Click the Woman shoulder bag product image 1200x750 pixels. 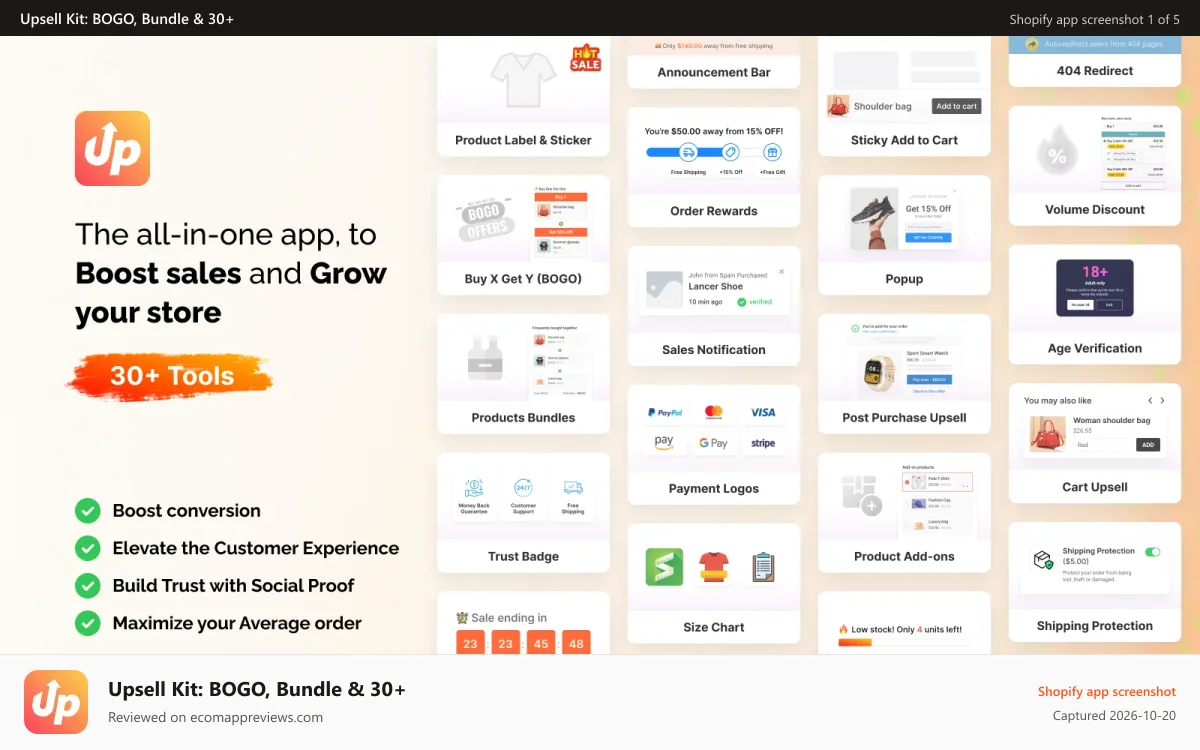(x=1046, y=434)
